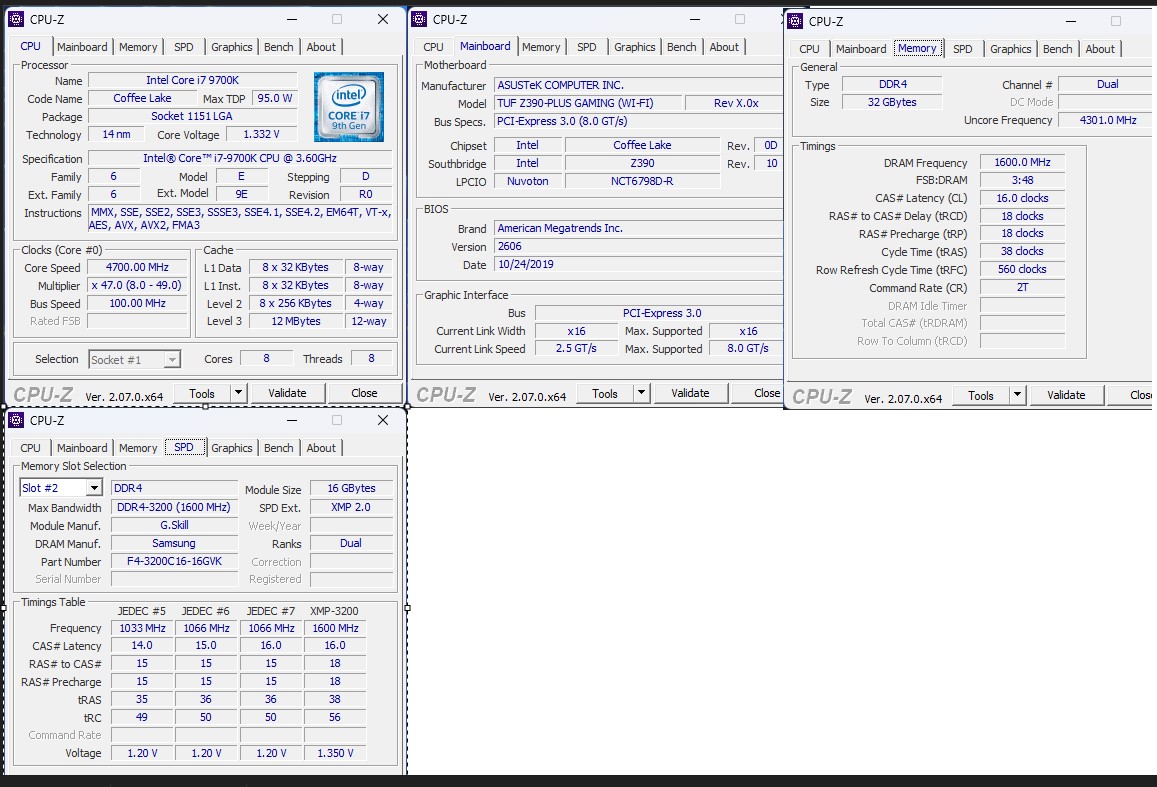Screen dimensions: 1157x787
Task: Select the Bench tab in the Mainboard window
Action: tap(682, 46)
